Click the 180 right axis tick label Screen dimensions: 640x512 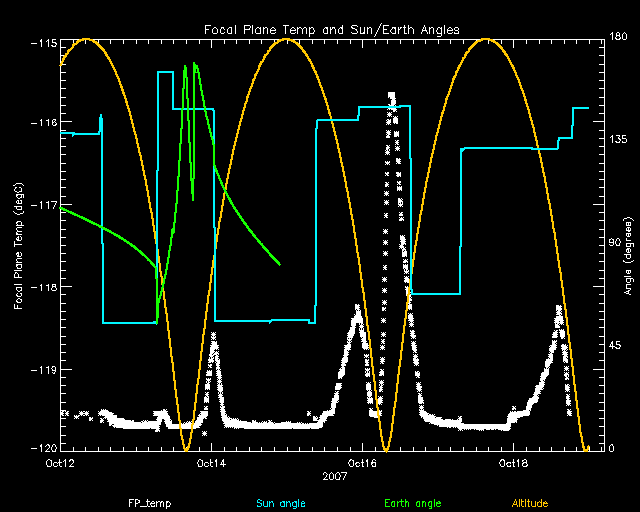(606, 38)
